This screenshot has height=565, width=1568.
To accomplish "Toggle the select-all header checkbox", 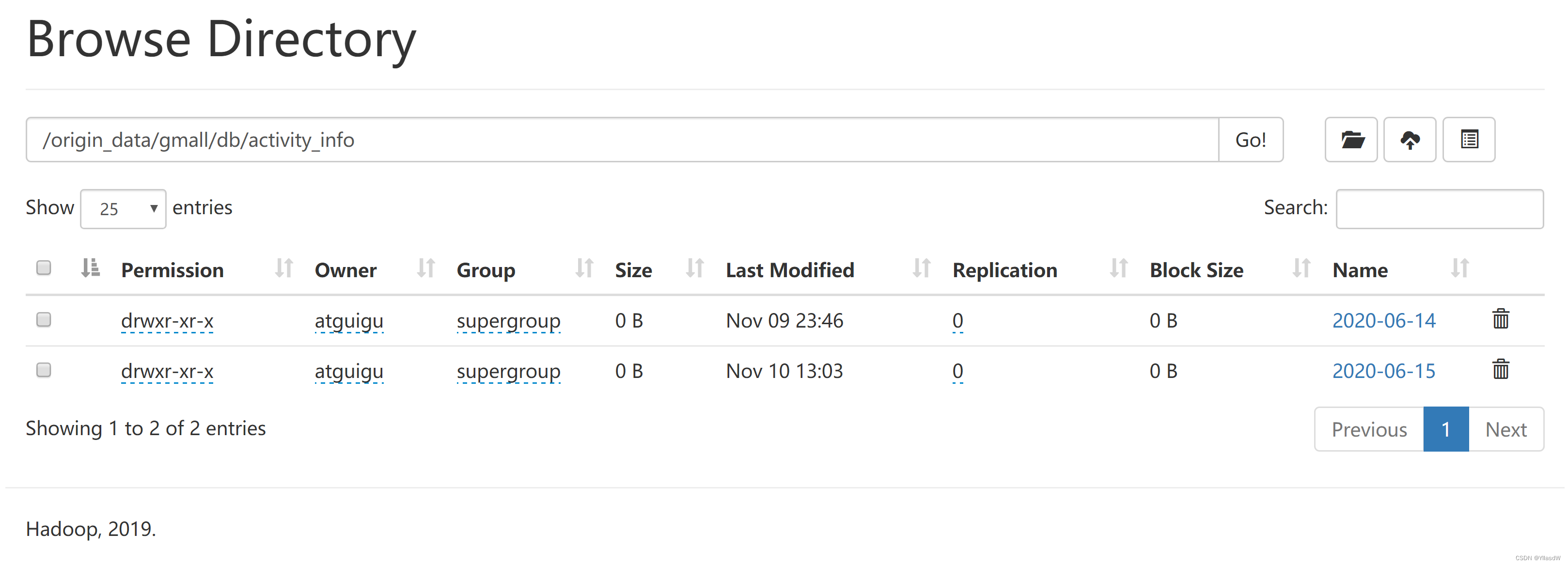I will (44, 268).
